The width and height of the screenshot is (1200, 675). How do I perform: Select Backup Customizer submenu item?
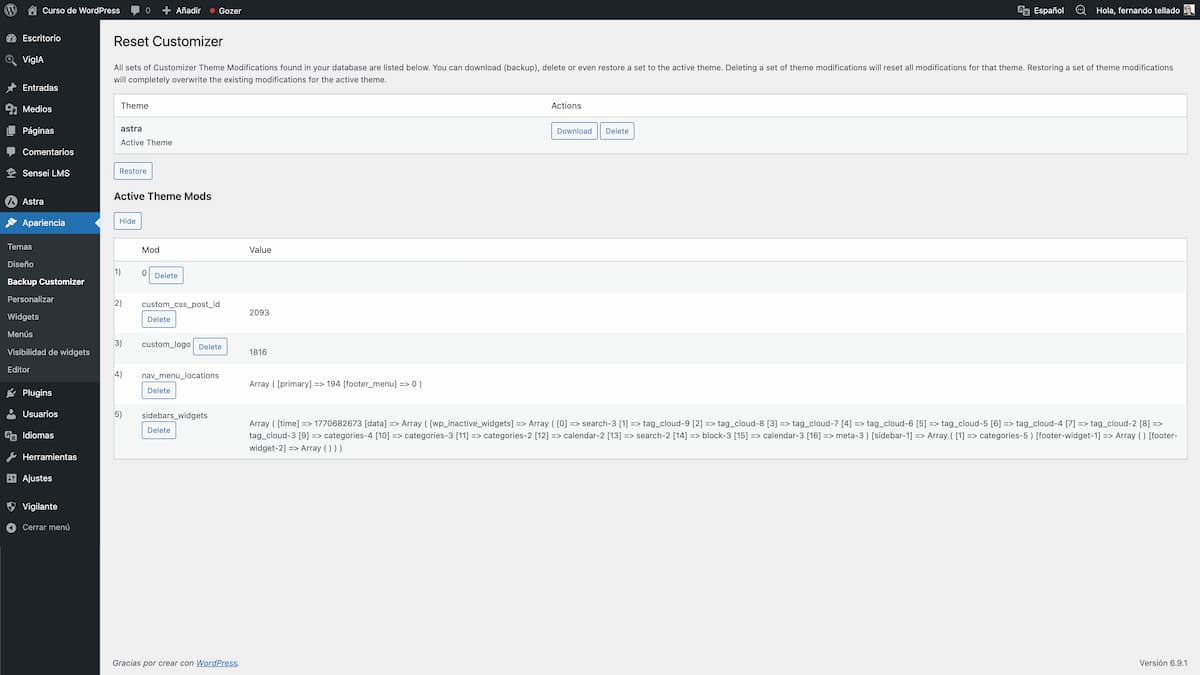pos(46,282)
